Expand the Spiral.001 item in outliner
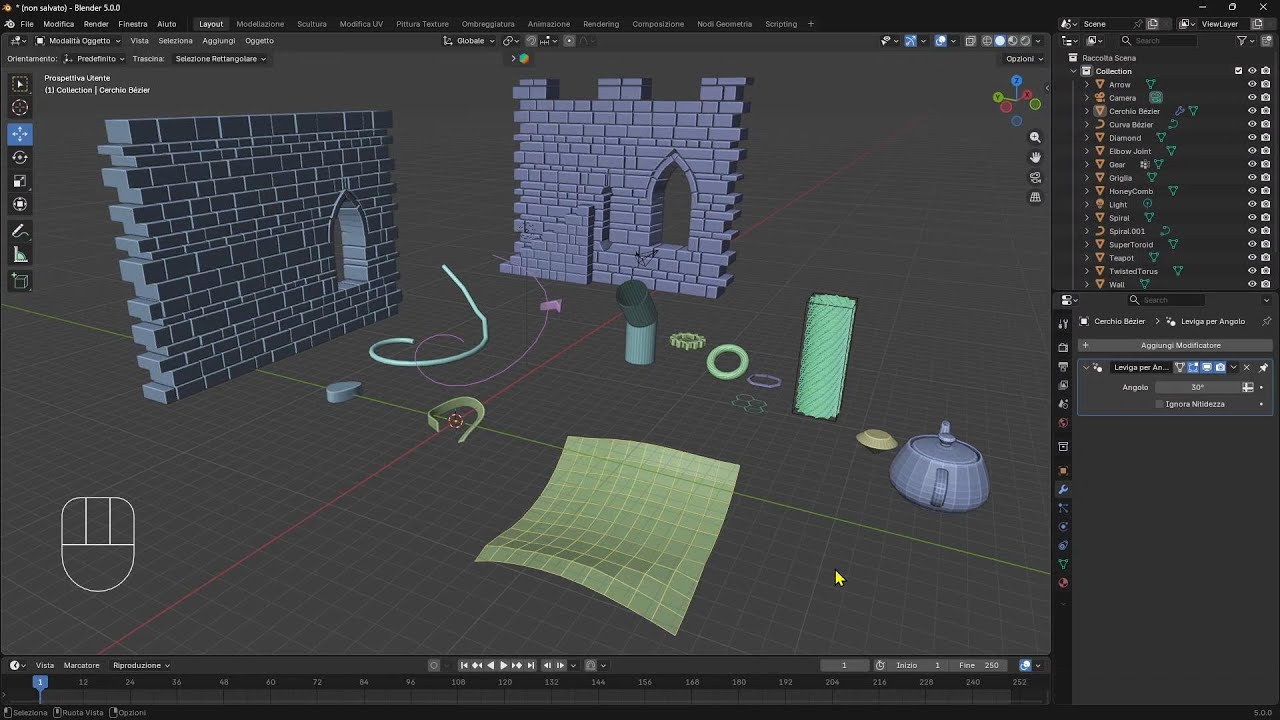Viewport: 1280px width, 720px height. click(x=1087, y=231)
